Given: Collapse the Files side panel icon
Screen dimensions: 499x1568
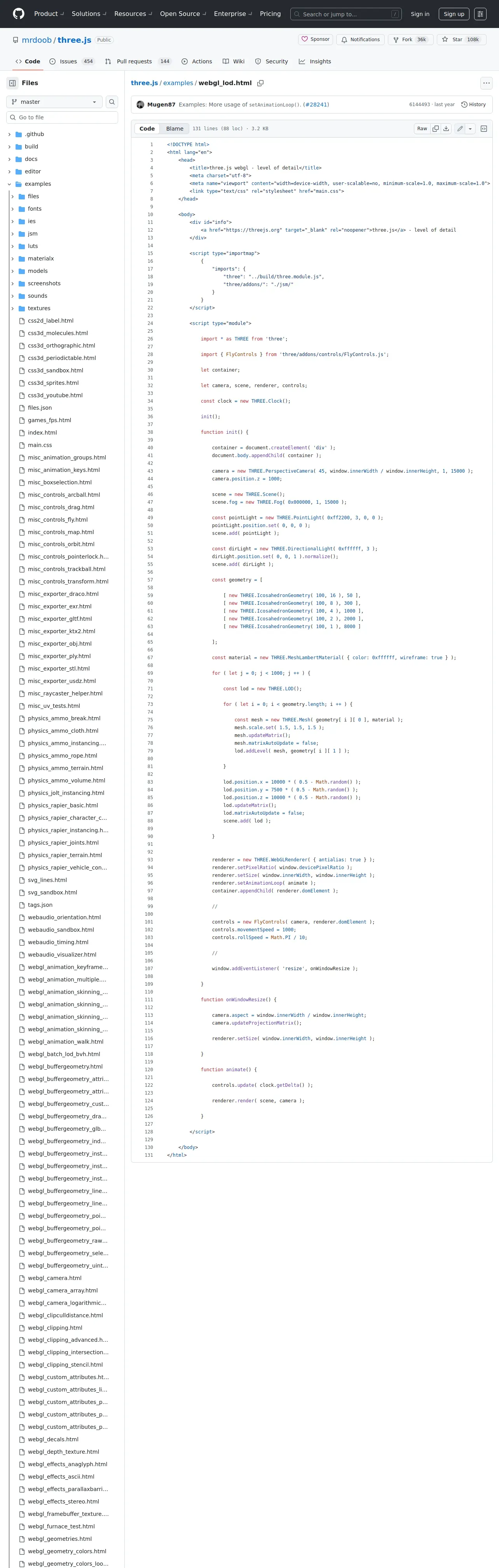Looking at the screenshot, I should click(x=12, y=83).
